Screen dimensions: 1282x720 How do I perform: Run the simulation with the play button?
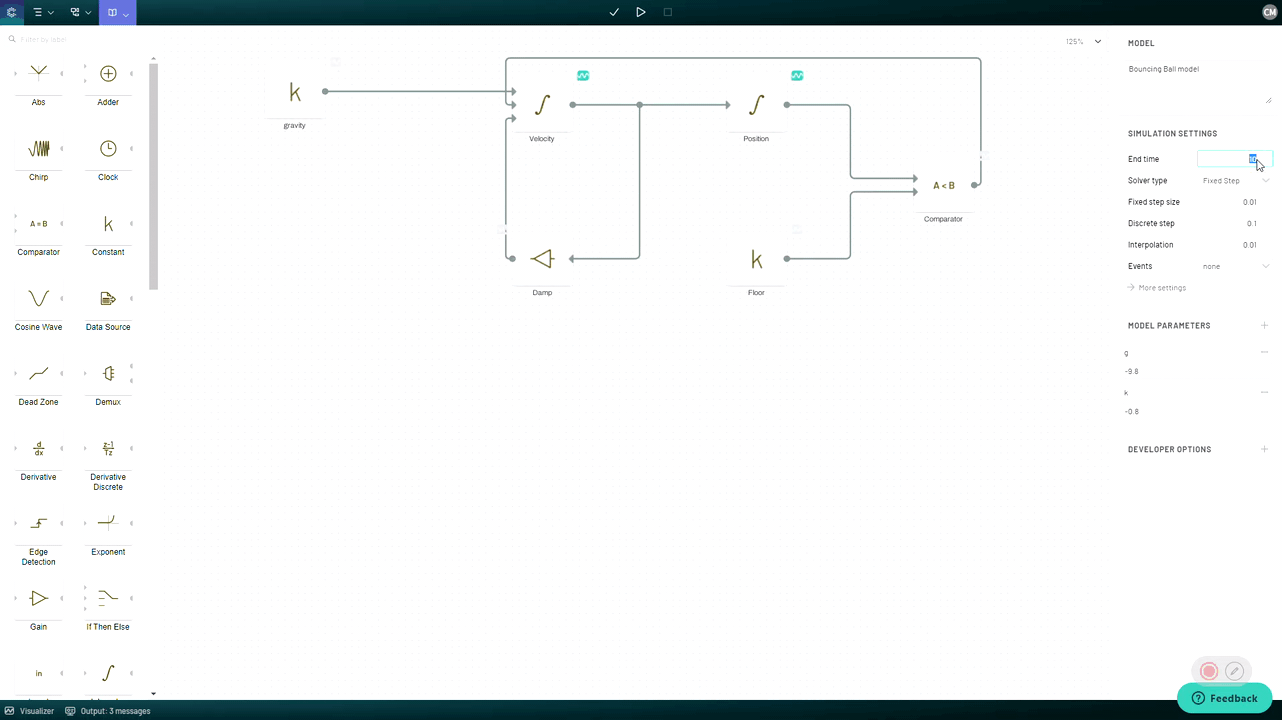coord(640,12)
